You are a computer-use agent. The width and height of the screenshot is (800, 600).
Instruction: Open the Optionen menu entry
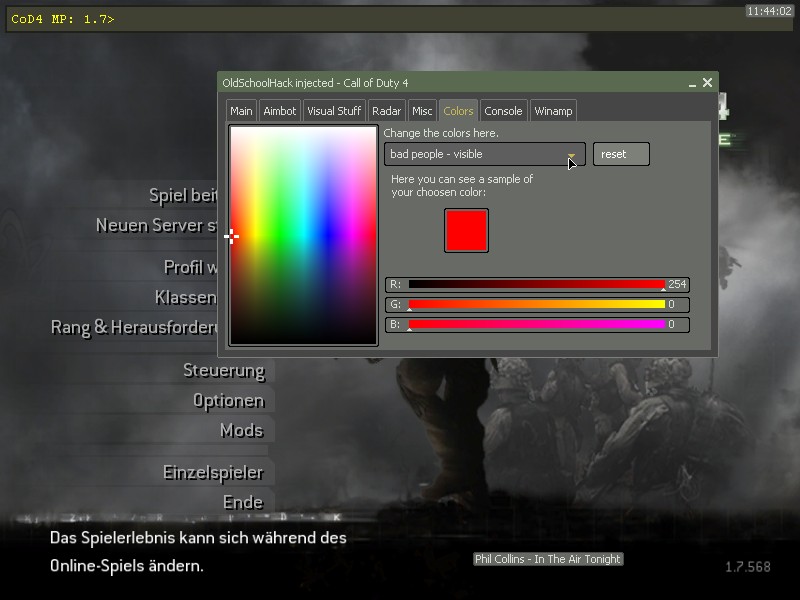(229, 401)
